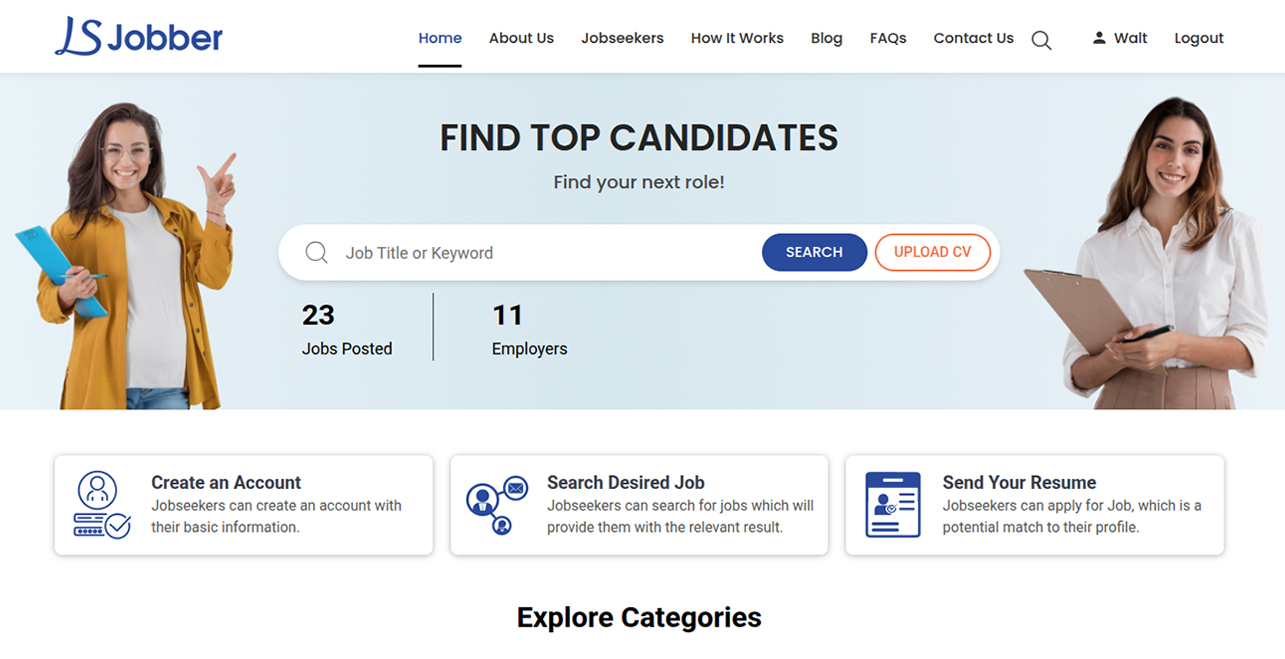Visit the Blog section
Screen dimensions: 1285x659
pyautogui.click(x=826, y=38)
